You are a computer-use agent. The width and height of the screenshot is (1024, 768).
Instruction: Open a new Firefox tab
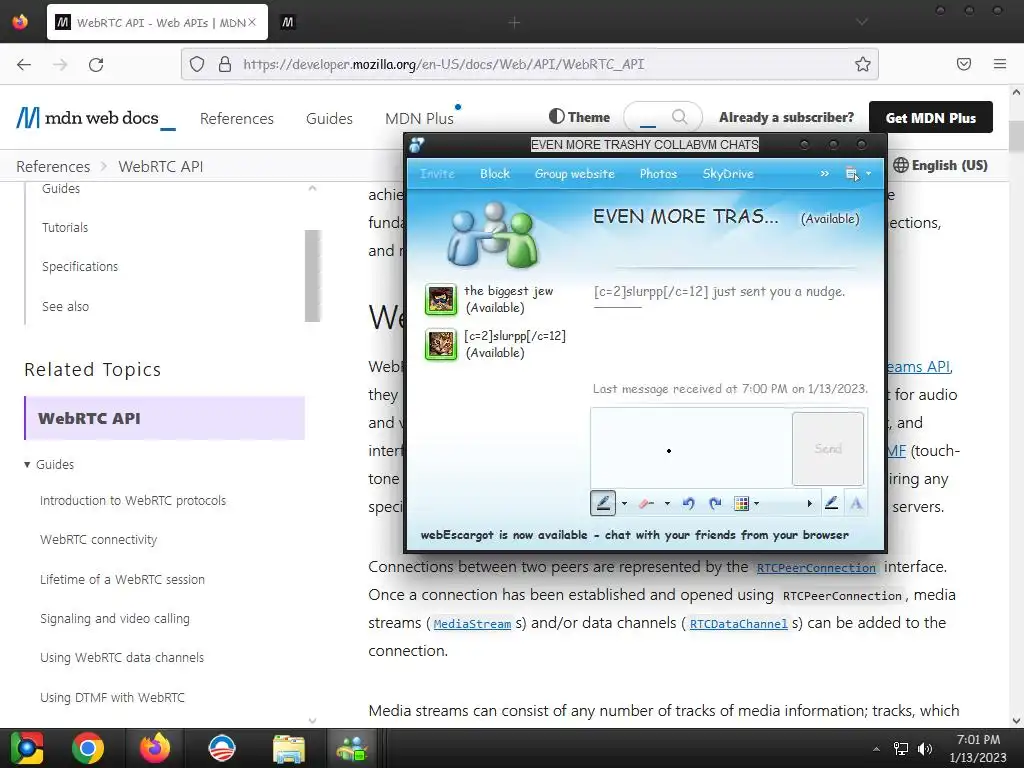click(x=514, y=23)
